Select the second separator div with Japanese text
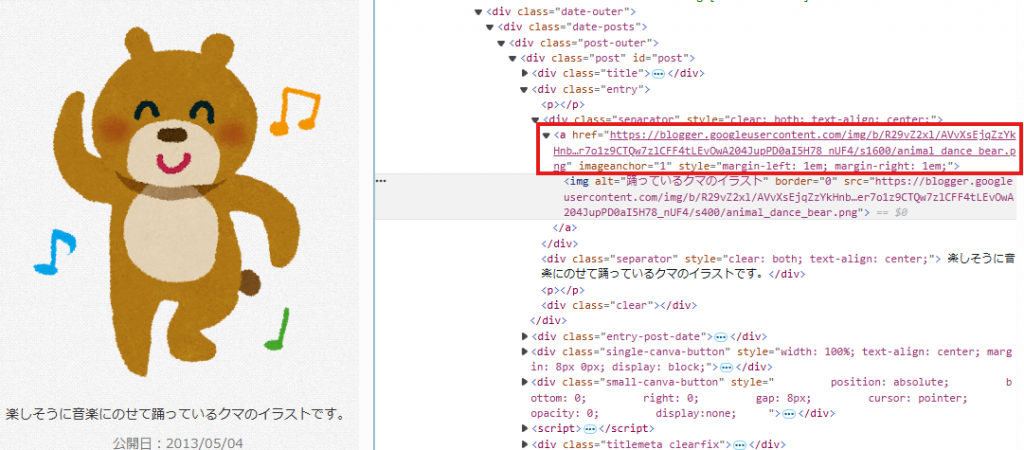 pyautogui.click(x=777, y=266)
